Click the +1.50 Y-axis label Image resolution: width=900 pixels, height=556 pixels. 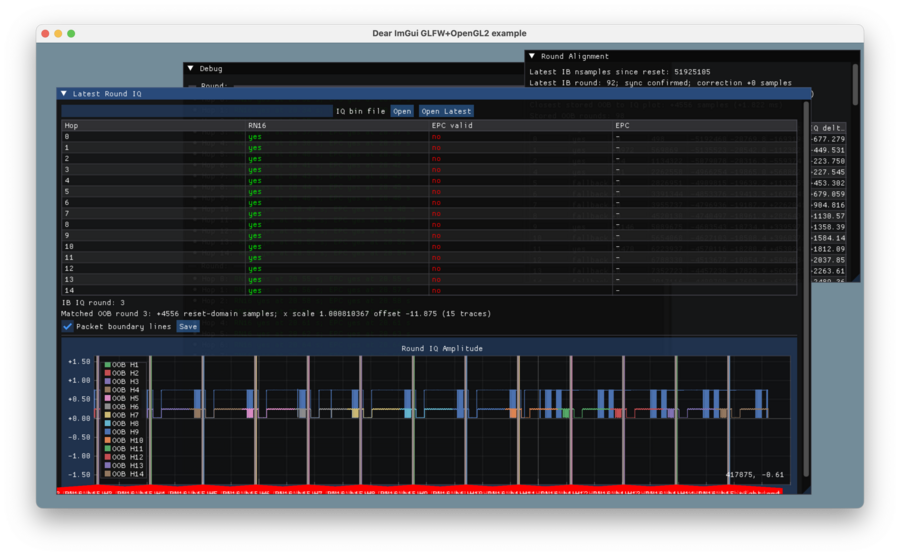[x=79, y=362]
